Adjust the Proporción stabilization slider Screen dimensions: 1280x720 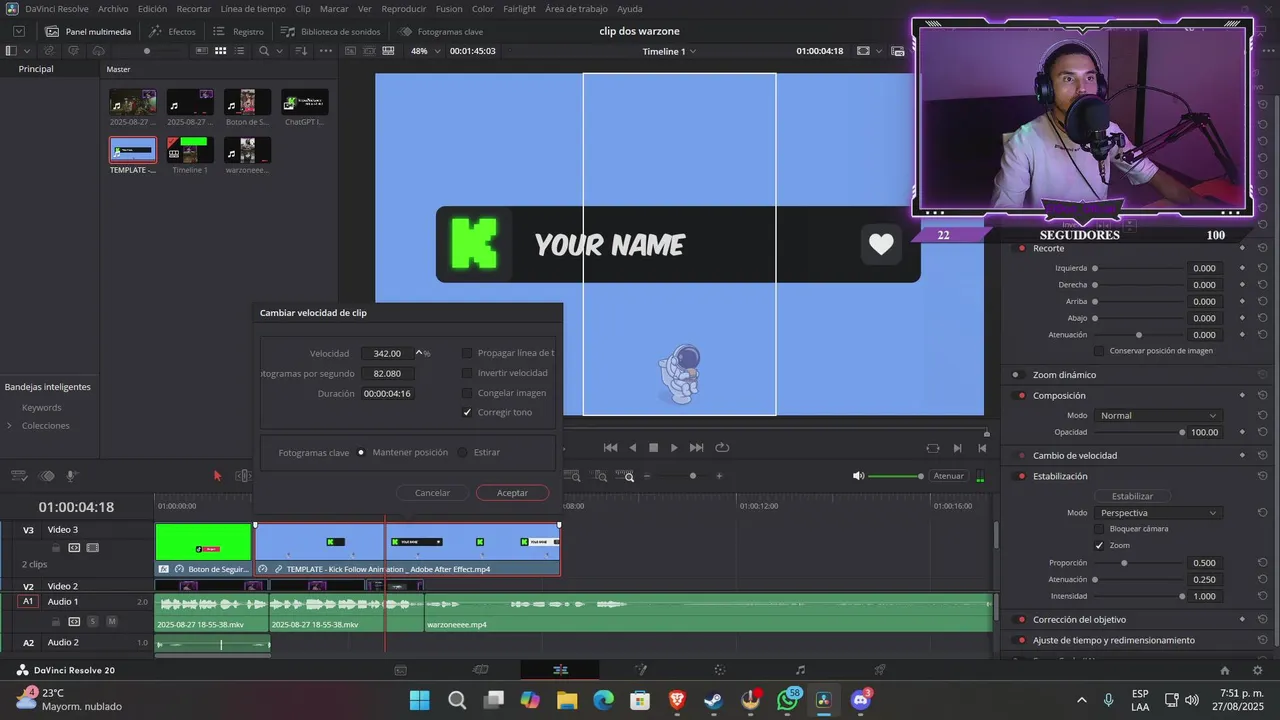(x=1124, y=563)
